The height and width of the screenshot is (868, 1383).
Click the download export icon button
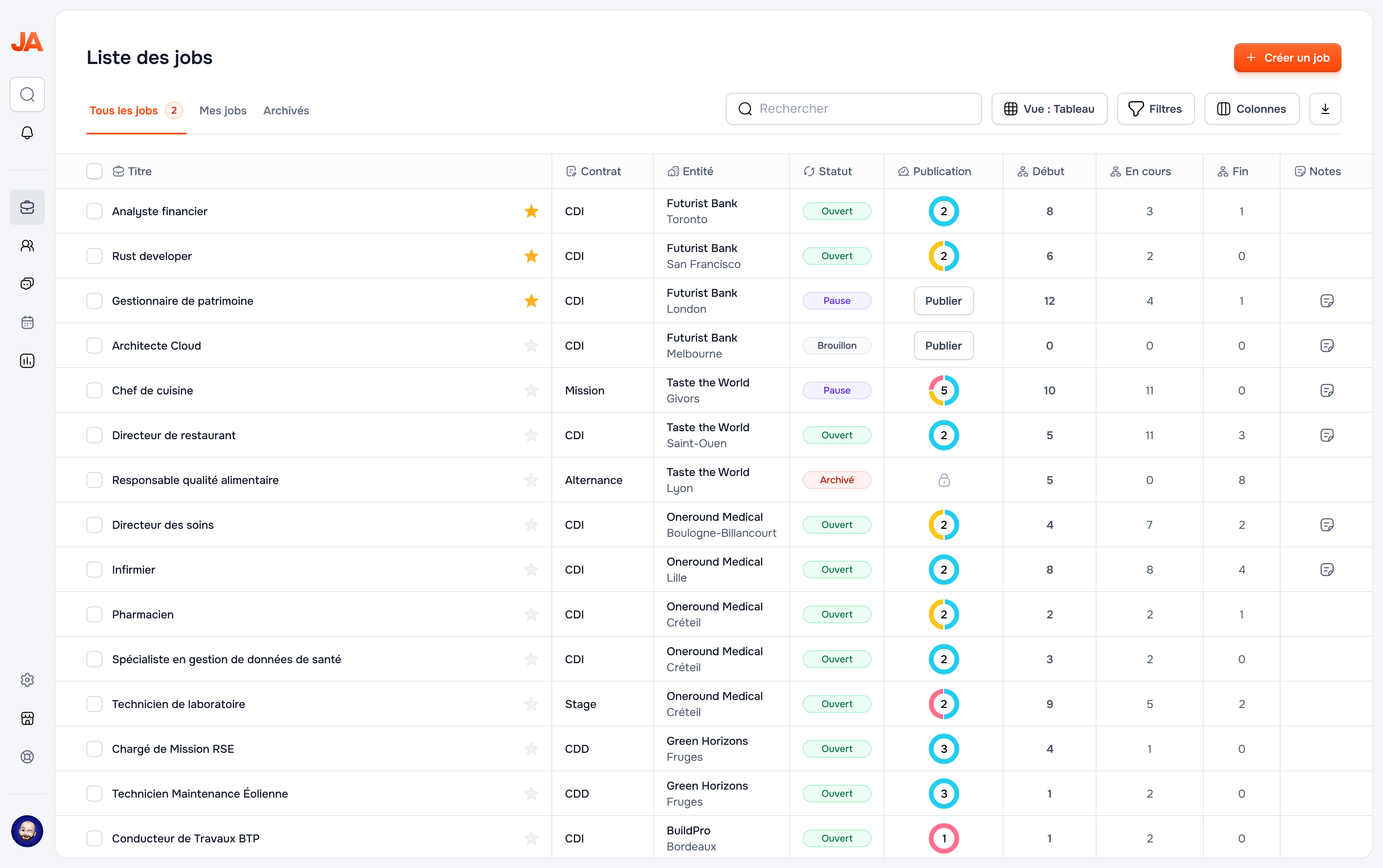1325,109
